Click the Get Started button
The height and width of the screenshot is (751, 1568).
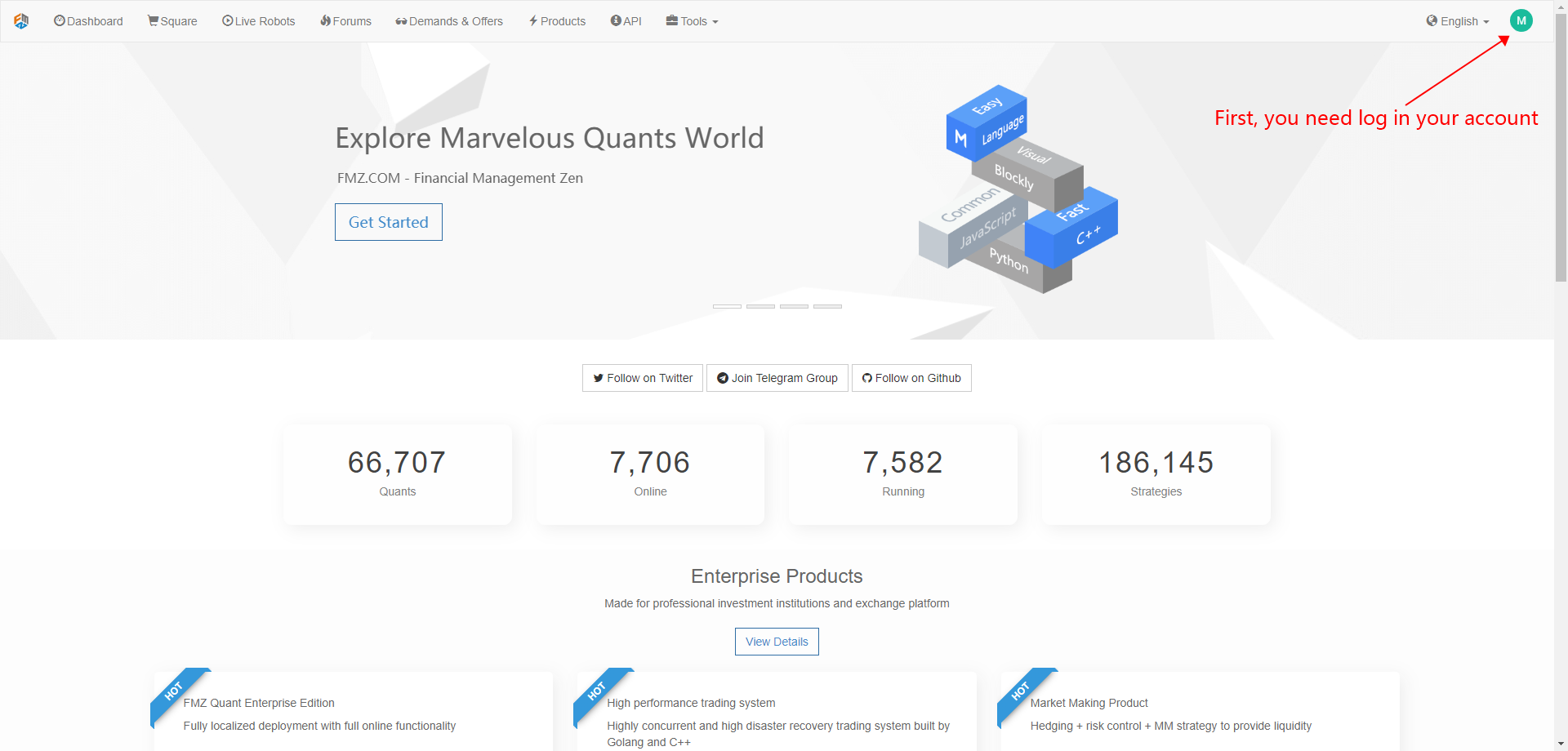tap(389, 222)
